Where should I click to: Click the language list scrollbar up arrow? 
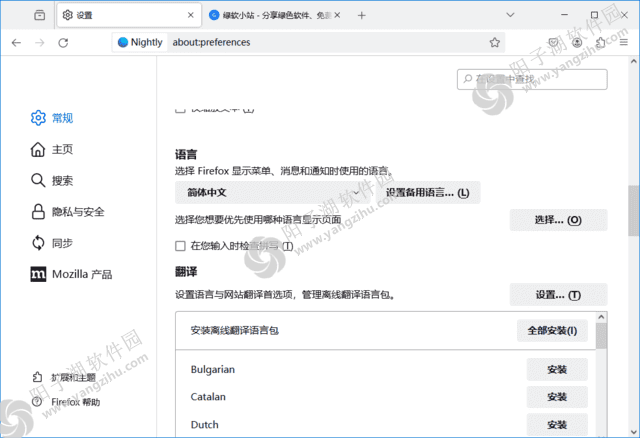(601, 317)
